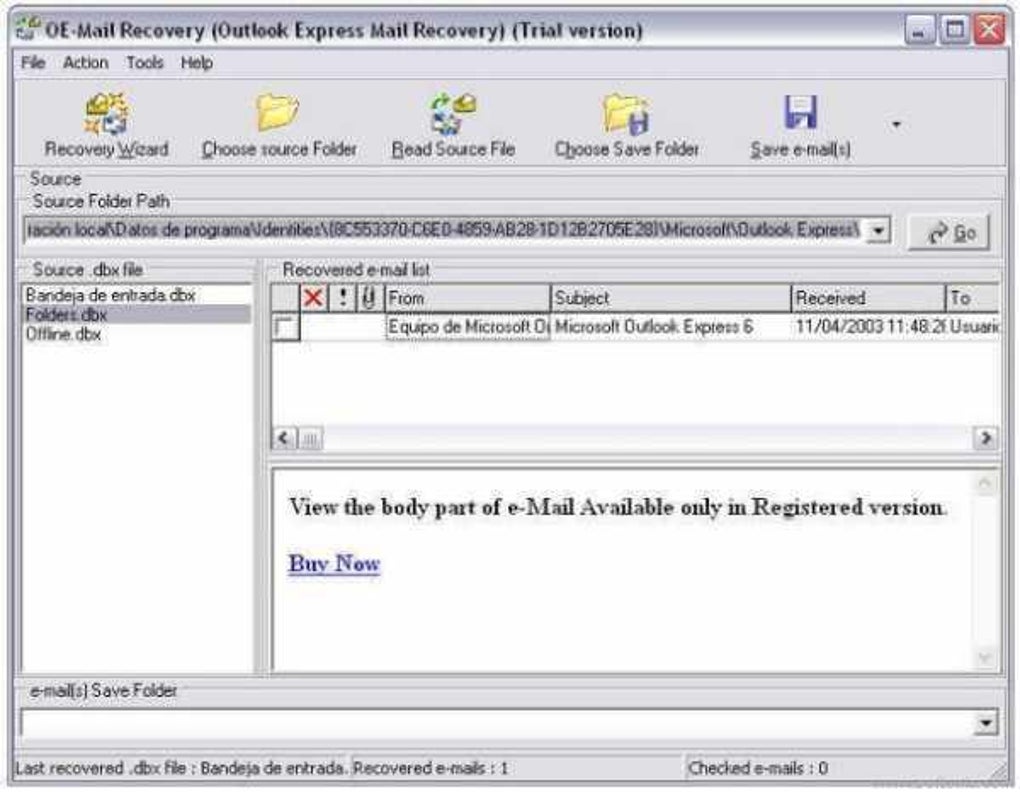Click the Recovered e-mails : 1 status
This screenshot has width=1020, height=792.
429,769
